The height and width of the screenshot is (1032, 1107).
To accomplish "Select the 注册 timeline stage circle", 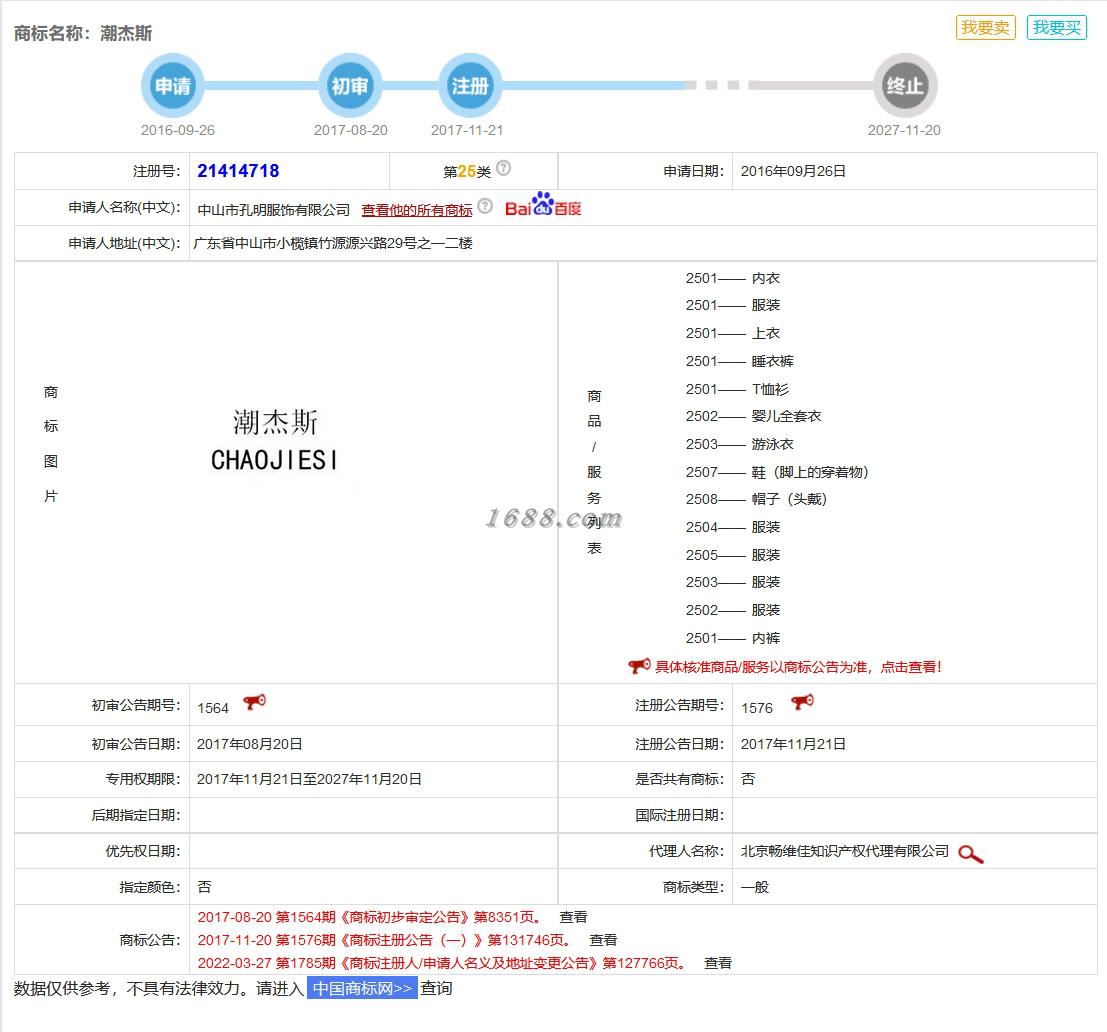I will (x=470, y=85).
